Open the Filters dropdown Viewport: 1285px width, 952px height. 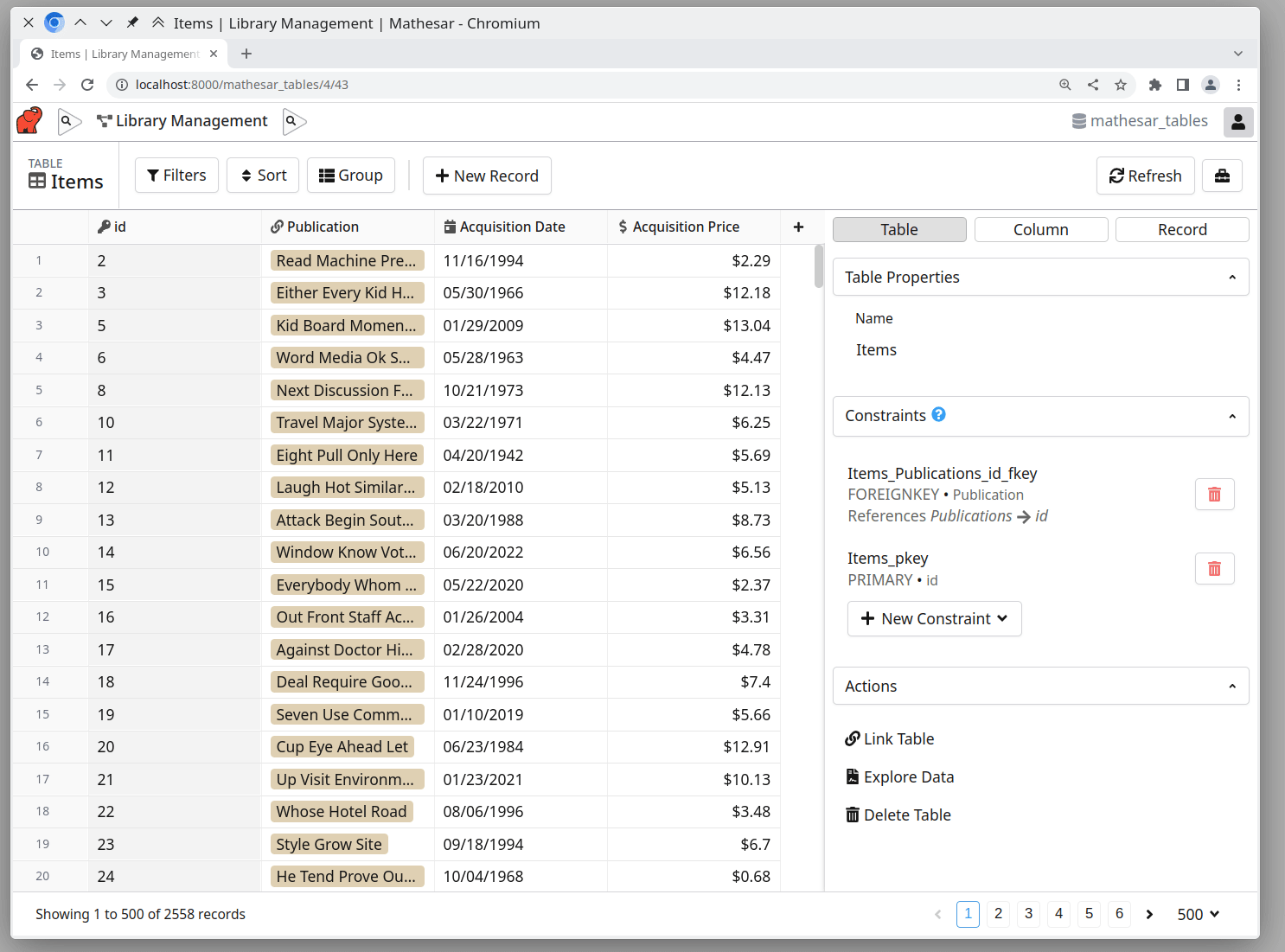coord(176,176)
